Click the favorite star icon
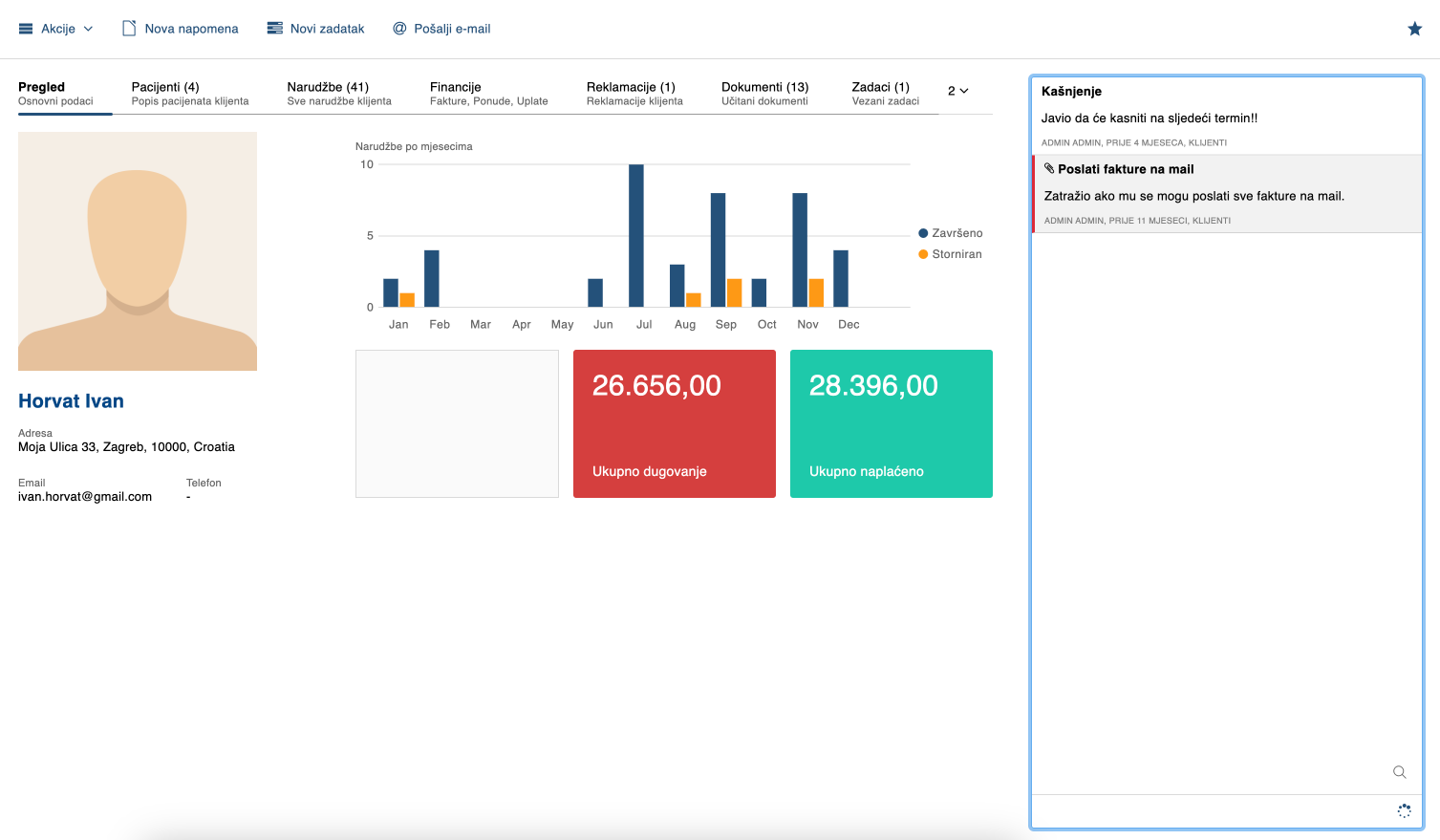 click(x=1414, y=29)
